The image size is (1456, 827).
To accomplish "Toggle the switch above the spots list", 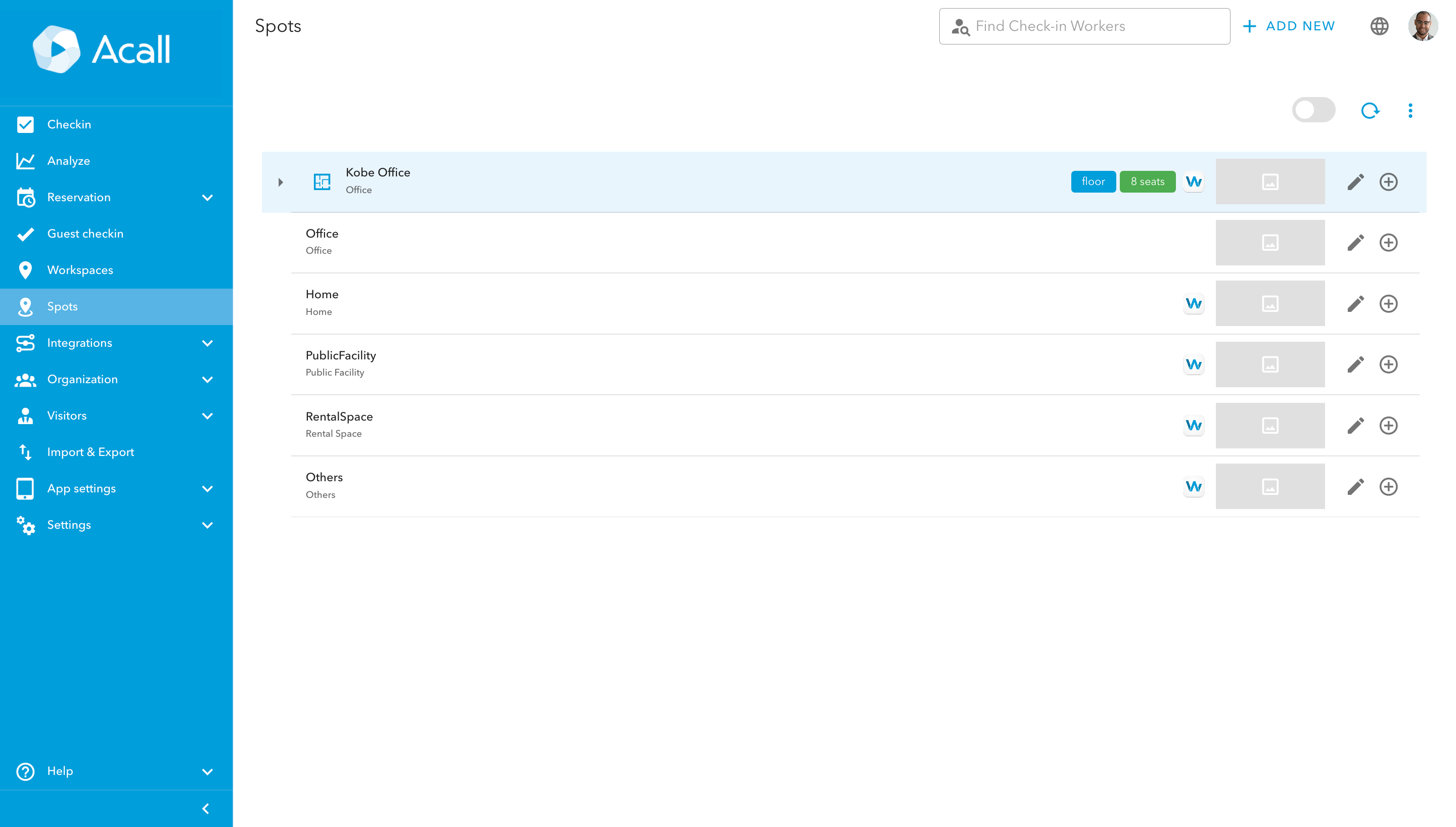I will pos(1313,110).
